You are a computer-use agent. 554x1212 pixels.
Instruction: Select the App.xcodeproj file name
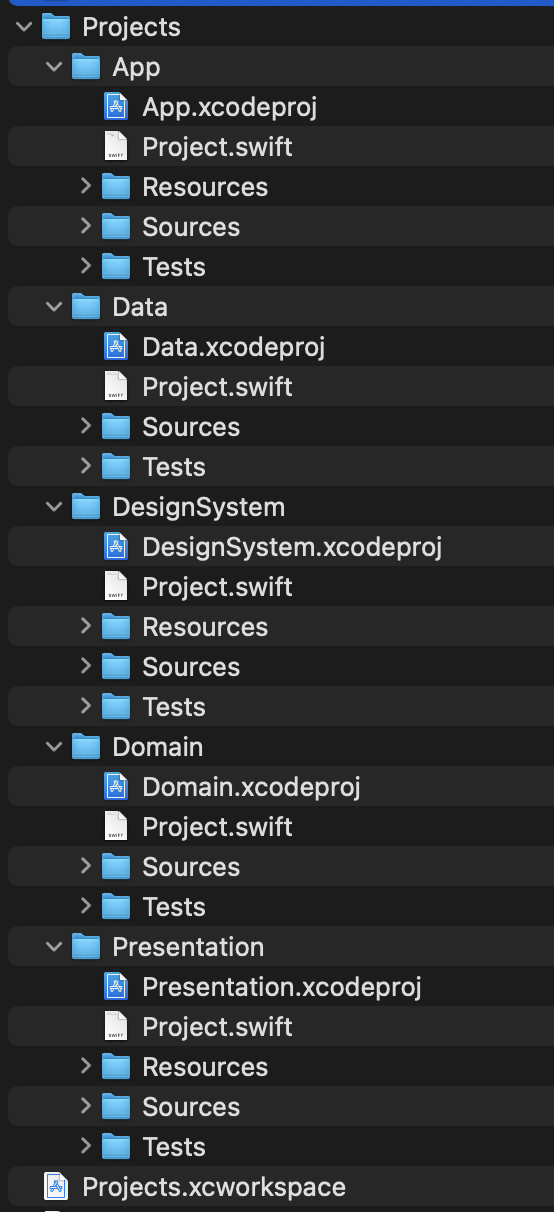[230, 107]
